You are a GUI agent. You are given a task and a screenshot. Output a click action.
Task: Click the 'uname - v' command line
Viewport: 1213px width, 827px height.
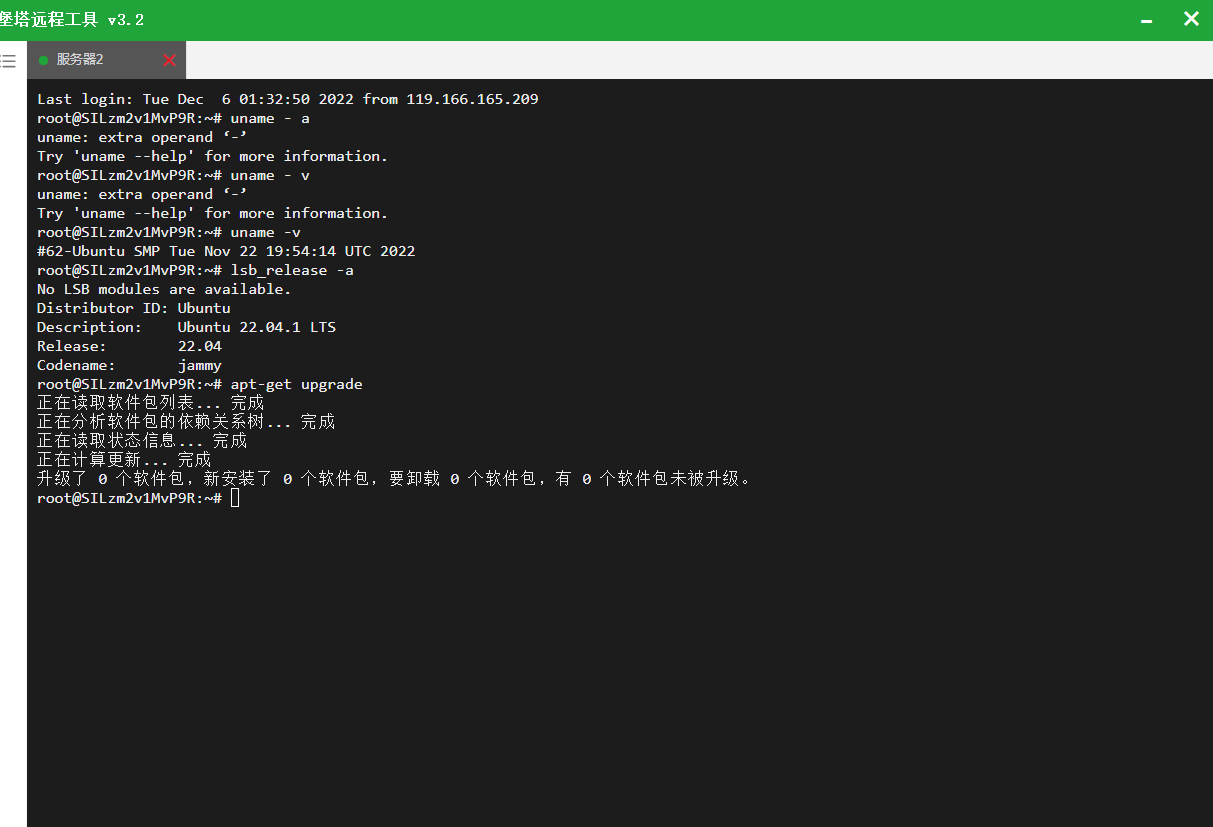click(x=173, y=175)
